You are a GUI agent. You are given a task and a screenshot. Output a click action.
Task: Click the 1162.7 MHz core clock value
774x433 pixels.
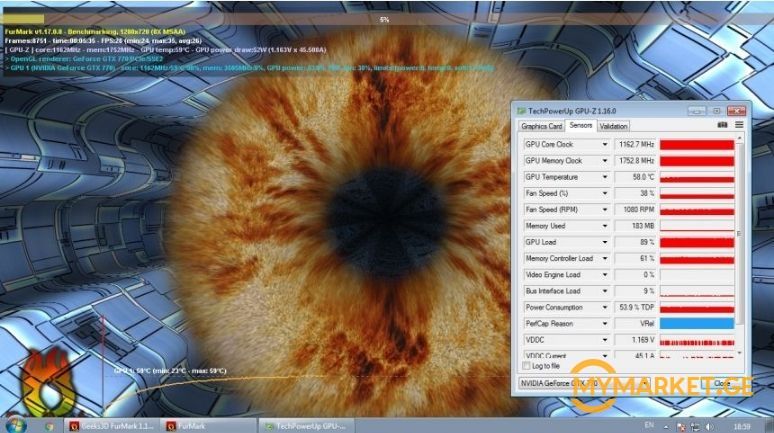pyautogui.click(x=635, y=144)
